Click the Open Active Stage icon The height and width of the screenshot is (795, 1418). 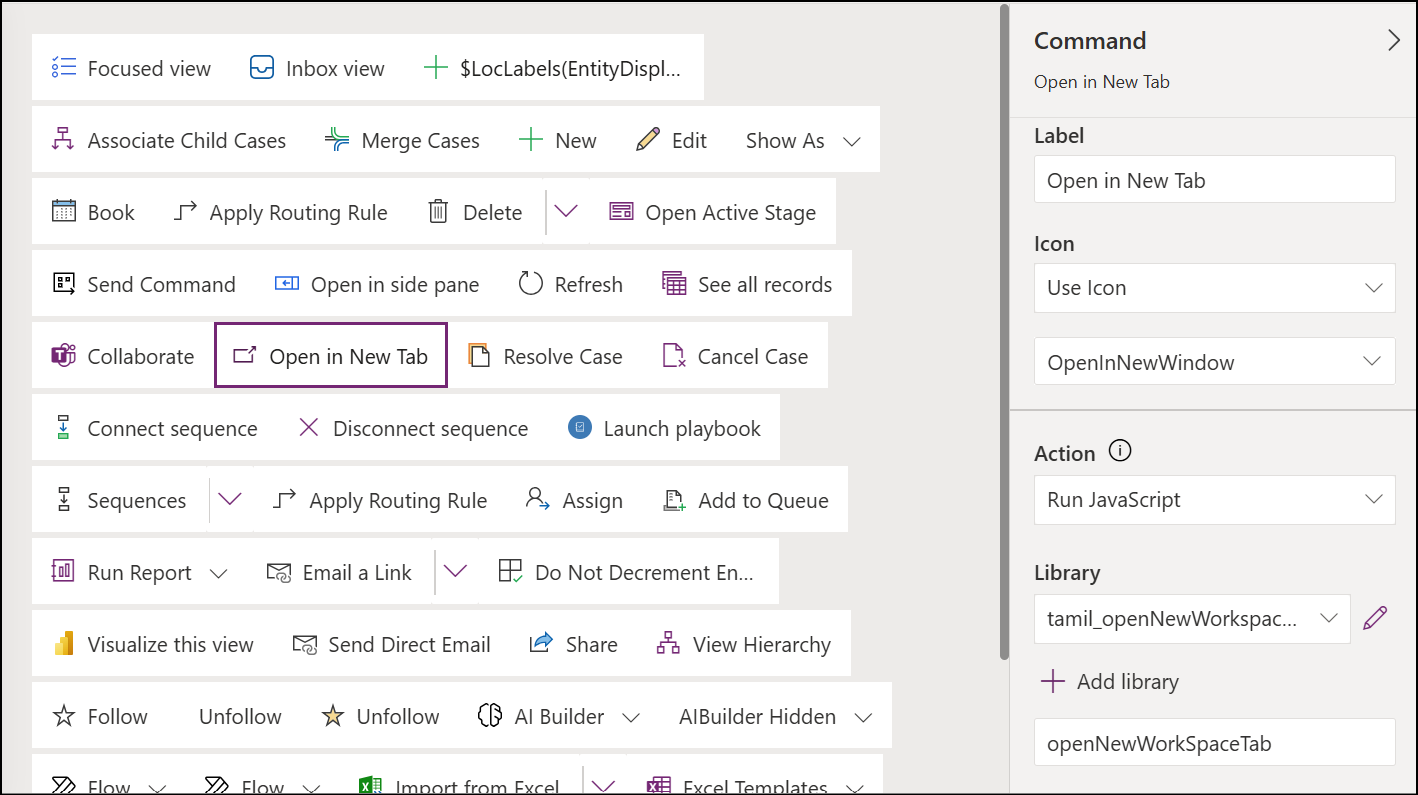(621, 212)
